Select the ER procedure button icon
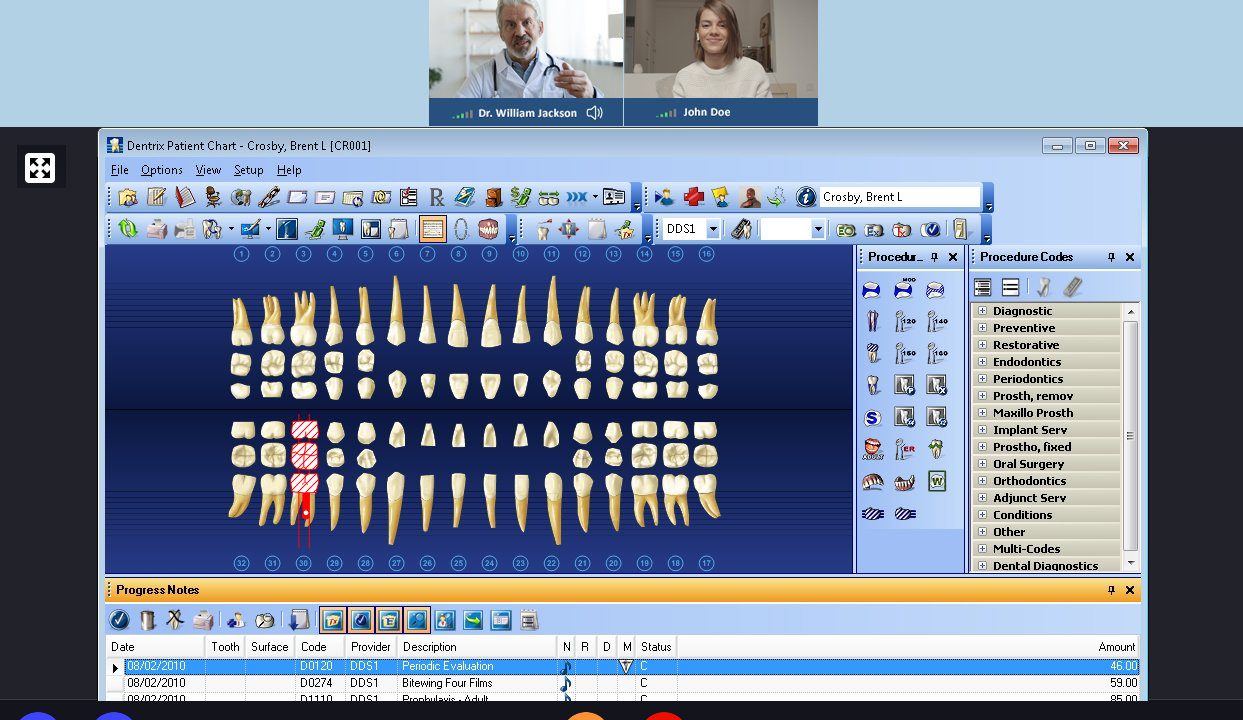This screenshot has width=1243, height=720. point(904,449)
